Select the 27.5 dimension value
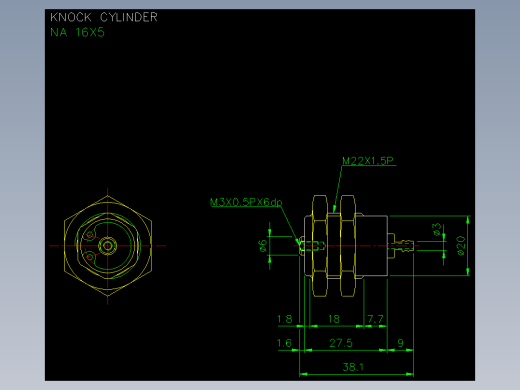 pyautogui.click(x=341, y=343)
